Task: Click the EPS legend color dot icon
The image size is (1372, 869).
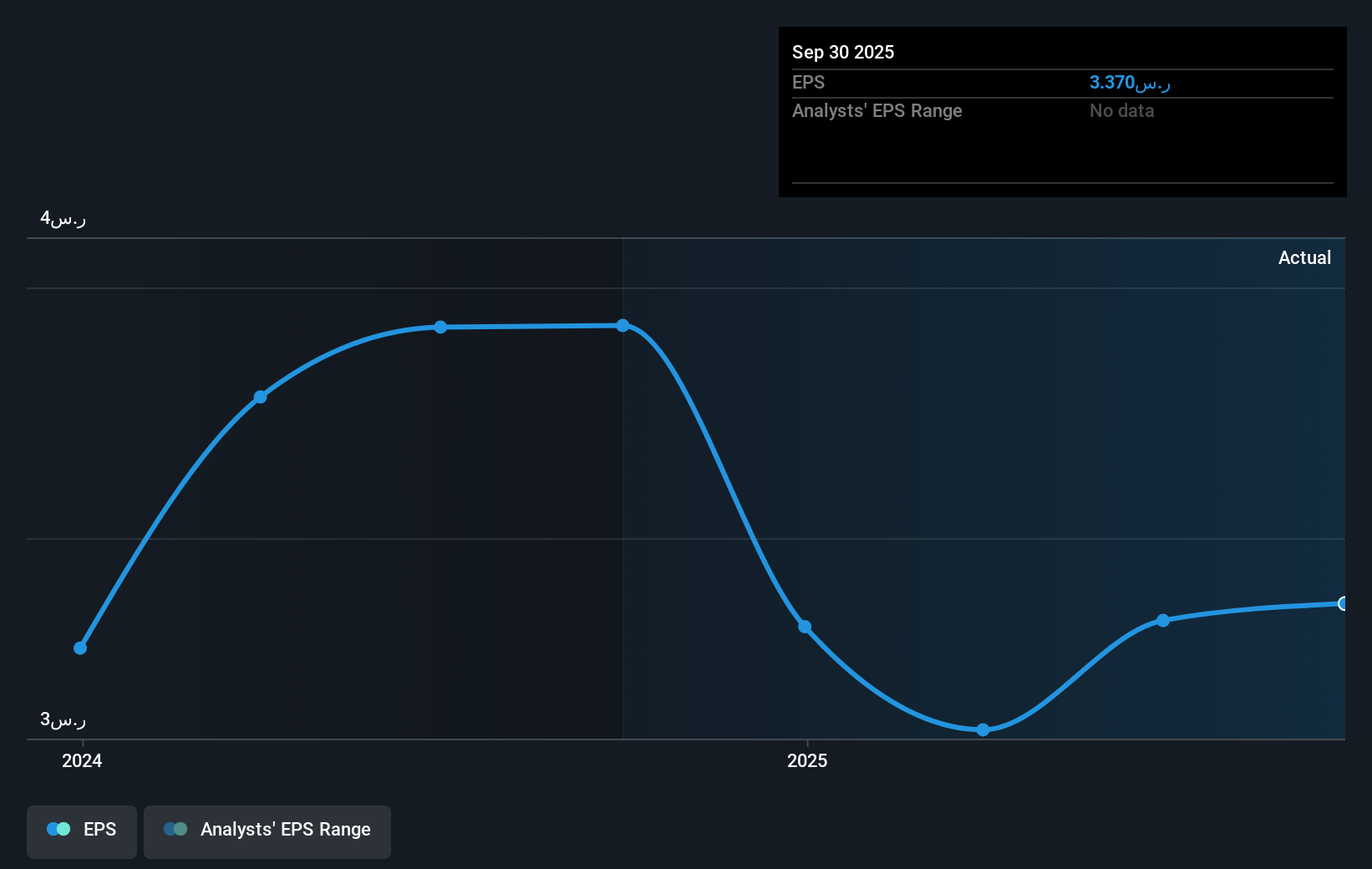Action: (x=58, y=829)
